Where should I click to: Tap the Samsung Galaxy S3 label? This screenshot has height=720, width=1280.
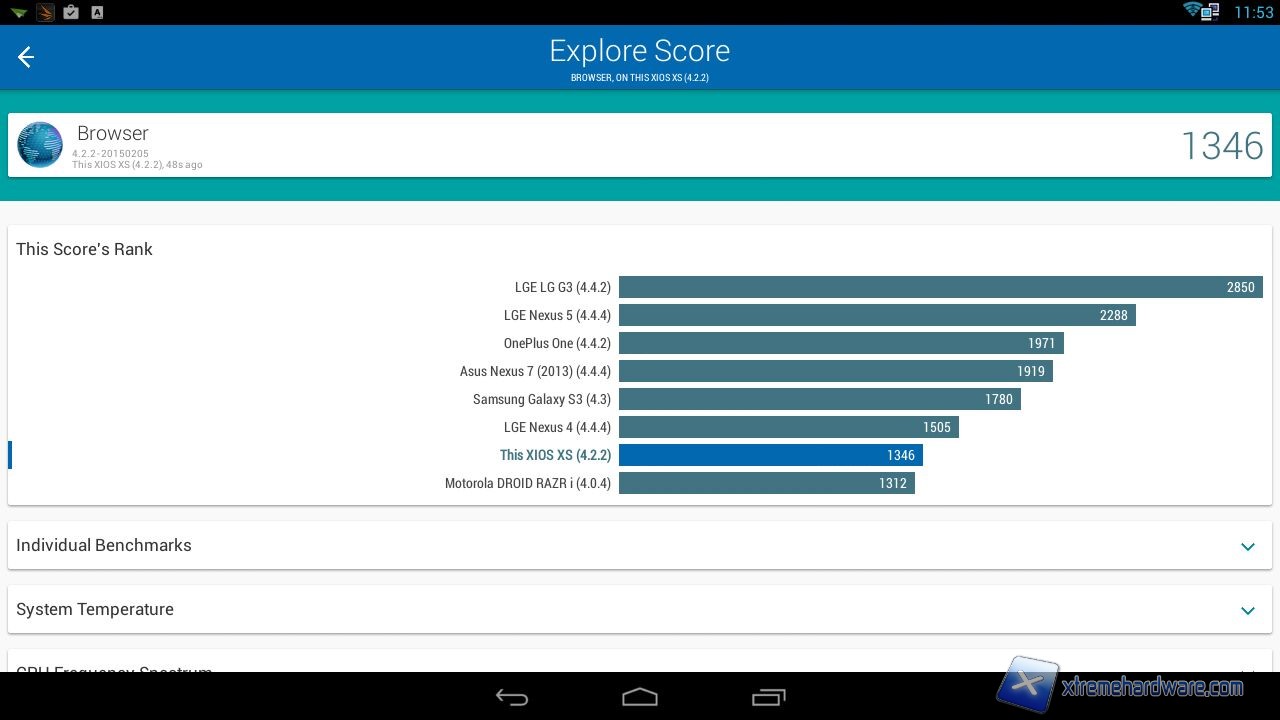(541, 399)
